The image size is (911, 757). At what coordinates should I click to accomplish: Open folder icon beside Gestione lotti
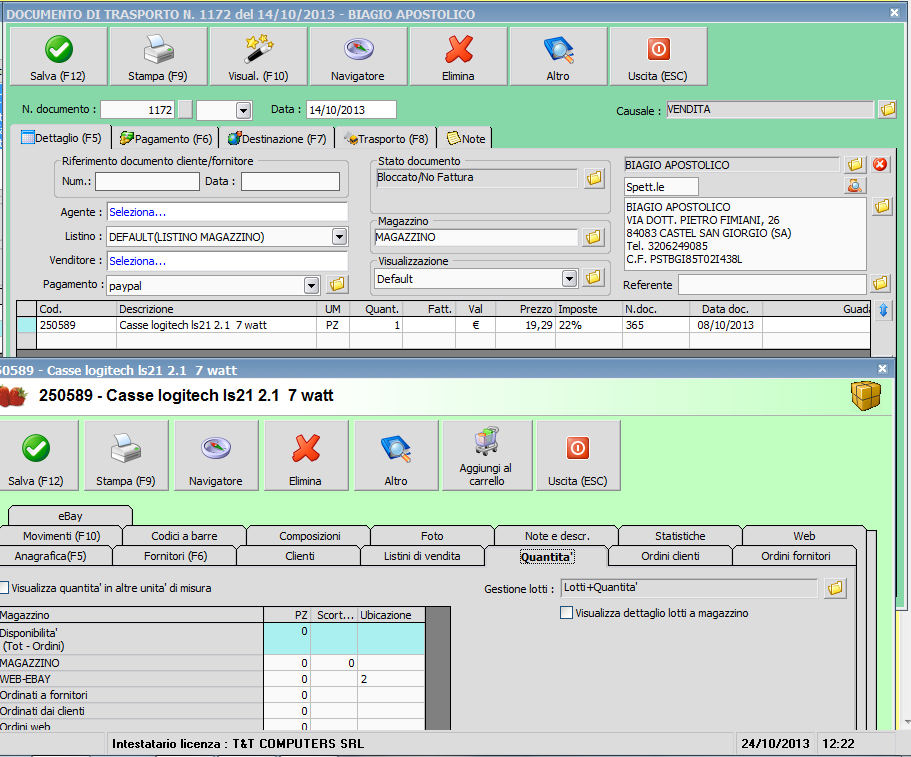[x=835, y=589]
